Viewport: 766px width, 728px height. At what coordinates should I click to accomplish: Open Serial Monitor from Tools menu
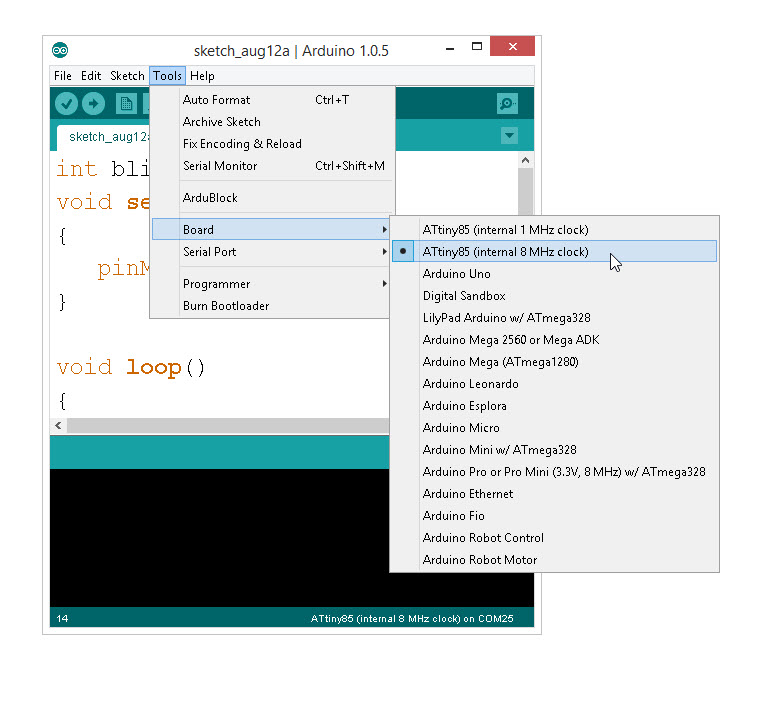[271, 166]
